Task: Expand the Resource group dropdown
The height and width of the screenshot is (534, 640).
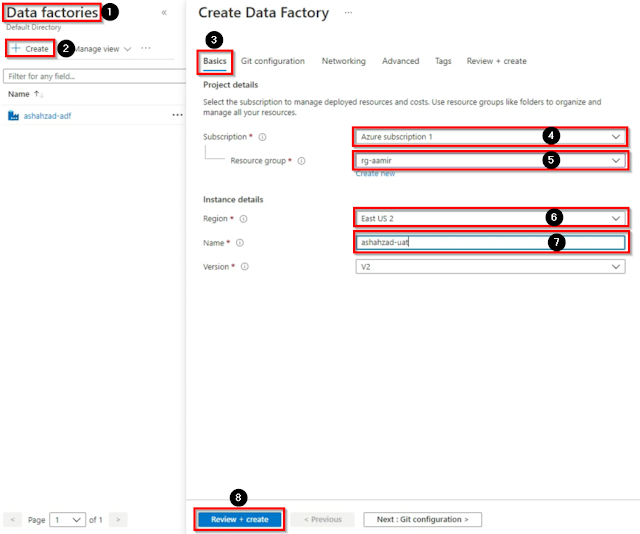Action: pos(490,160)
